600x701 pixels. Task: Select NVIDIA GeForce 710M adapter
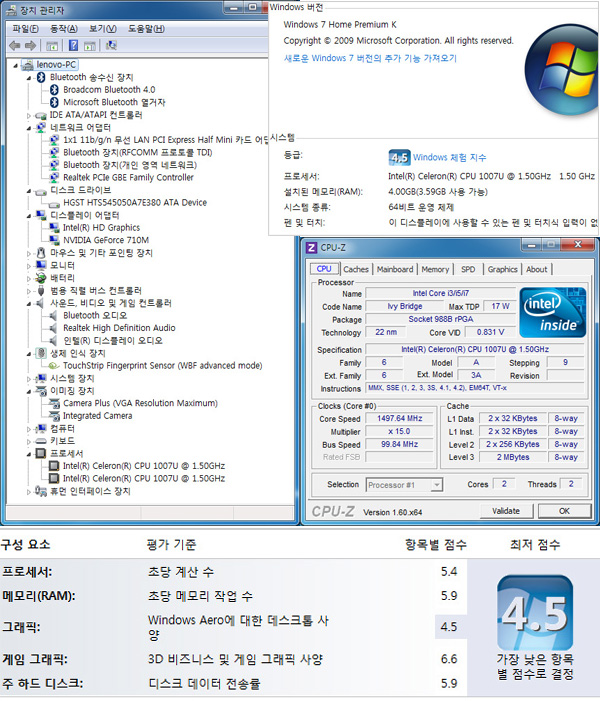coord(106,240)
